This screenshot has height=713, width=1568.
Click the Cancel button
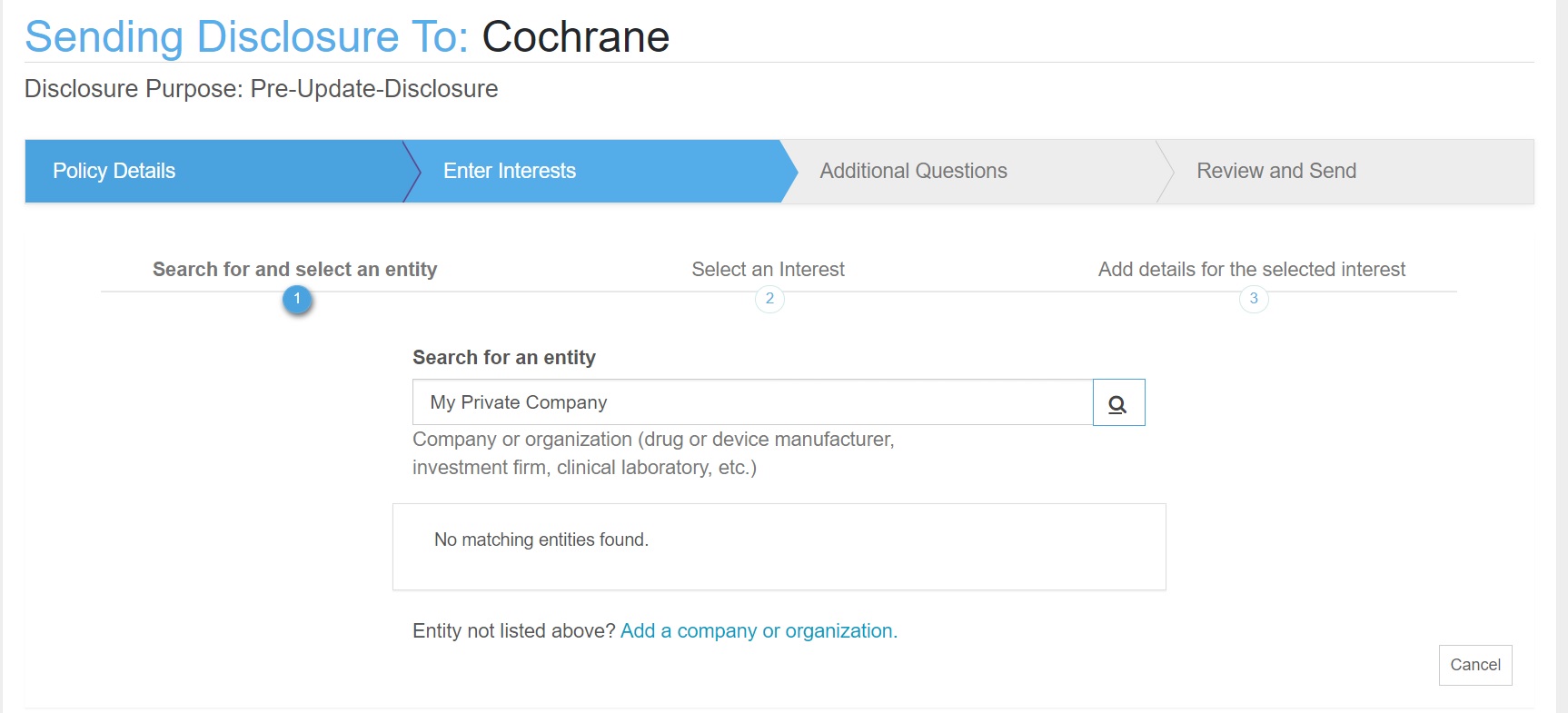[1475, 665]
